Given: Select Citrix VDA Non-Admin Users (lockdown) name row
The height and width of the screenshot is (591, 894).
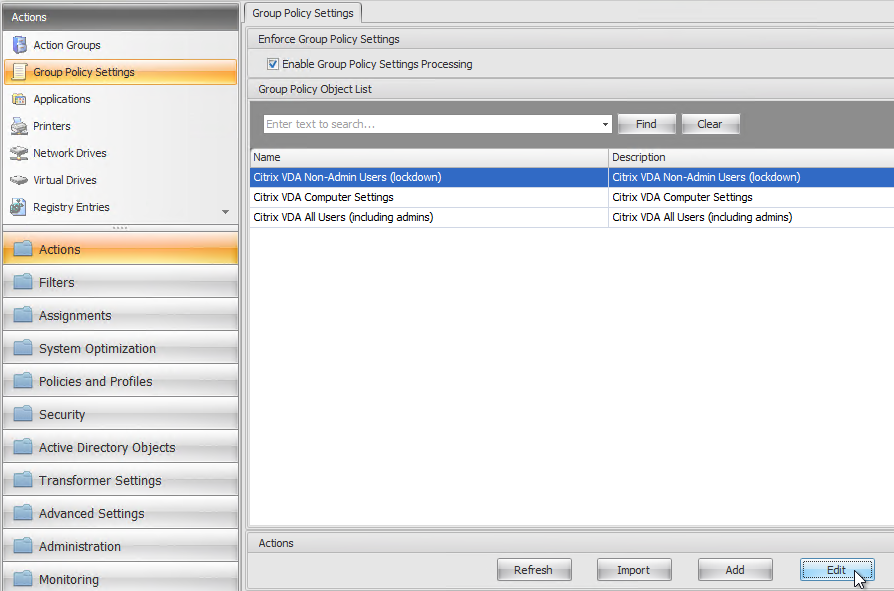Looking at the screenshot, I should click(x=429, y=177).
